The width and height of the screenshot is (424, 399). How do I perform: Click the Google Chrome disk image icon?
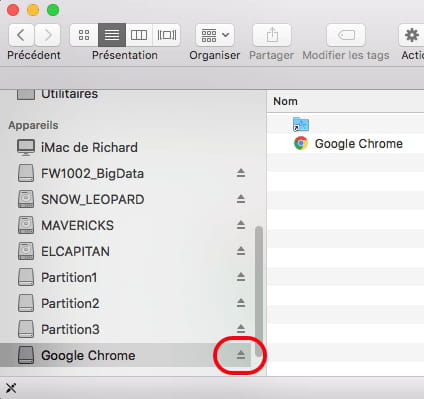(26, 355)
